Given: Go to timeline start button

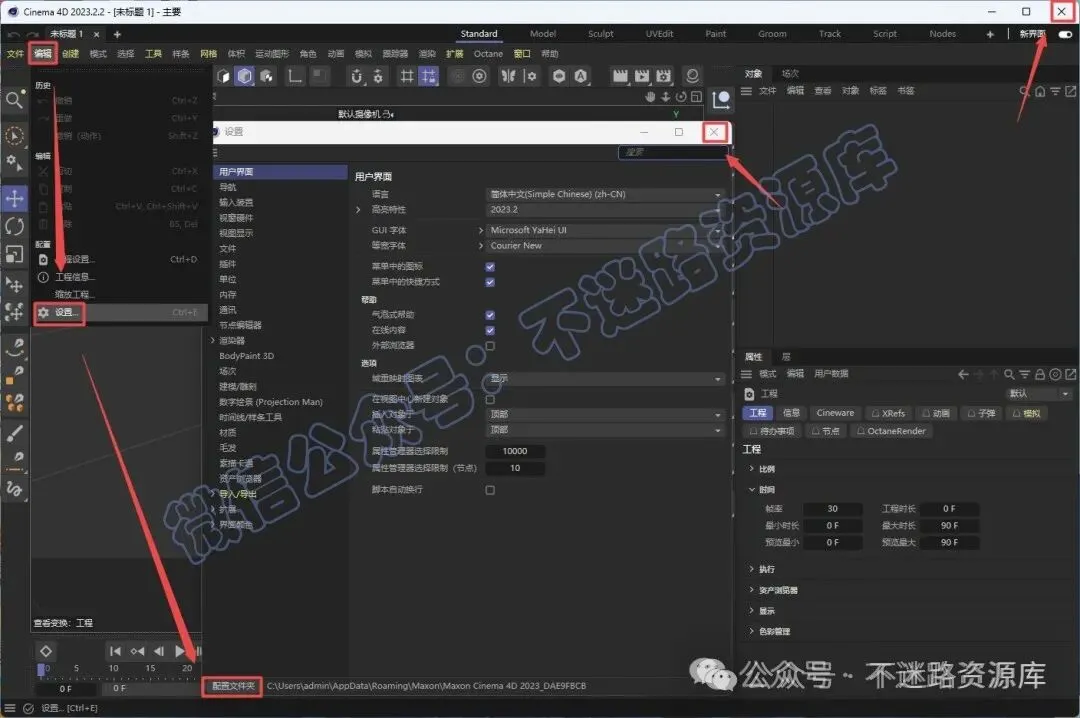Looking at the screenshot, I should [x=115, y=651].
